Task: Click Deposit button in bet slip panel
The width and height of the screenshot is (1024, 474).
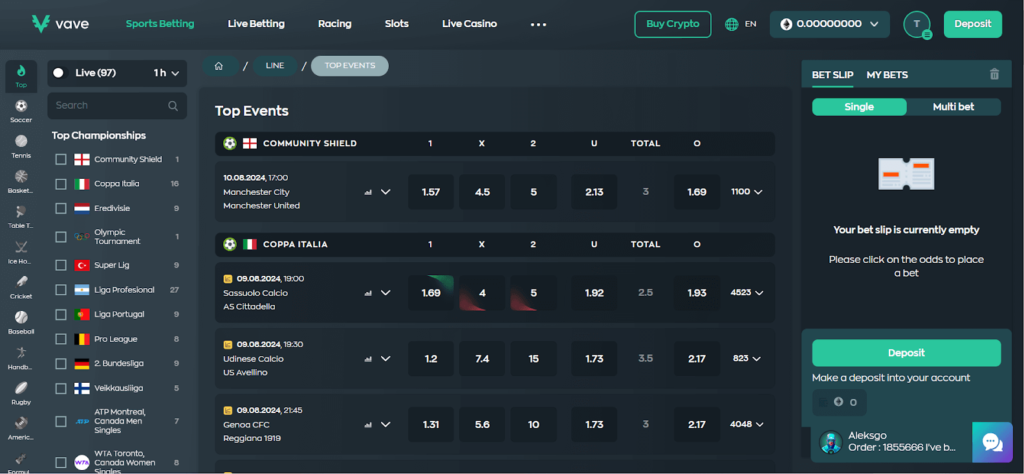Action: click(906, 353)
